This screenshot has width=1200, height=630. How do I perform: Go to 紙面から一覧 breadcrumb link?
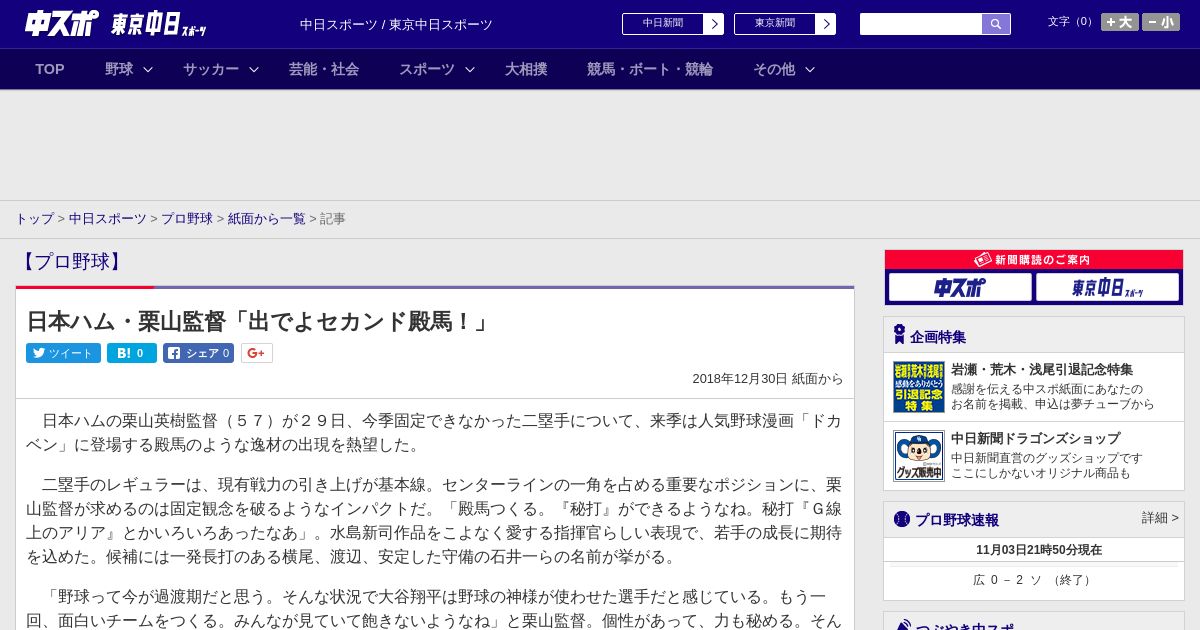coord(267,218)
